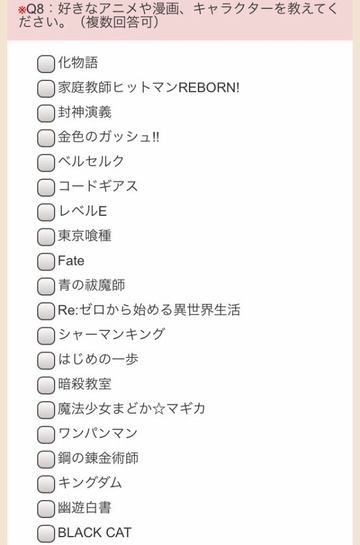The width and height of the screenshot is (360, 545).
Task: Tick the キングダム checkbox
Action: point(46,484)
